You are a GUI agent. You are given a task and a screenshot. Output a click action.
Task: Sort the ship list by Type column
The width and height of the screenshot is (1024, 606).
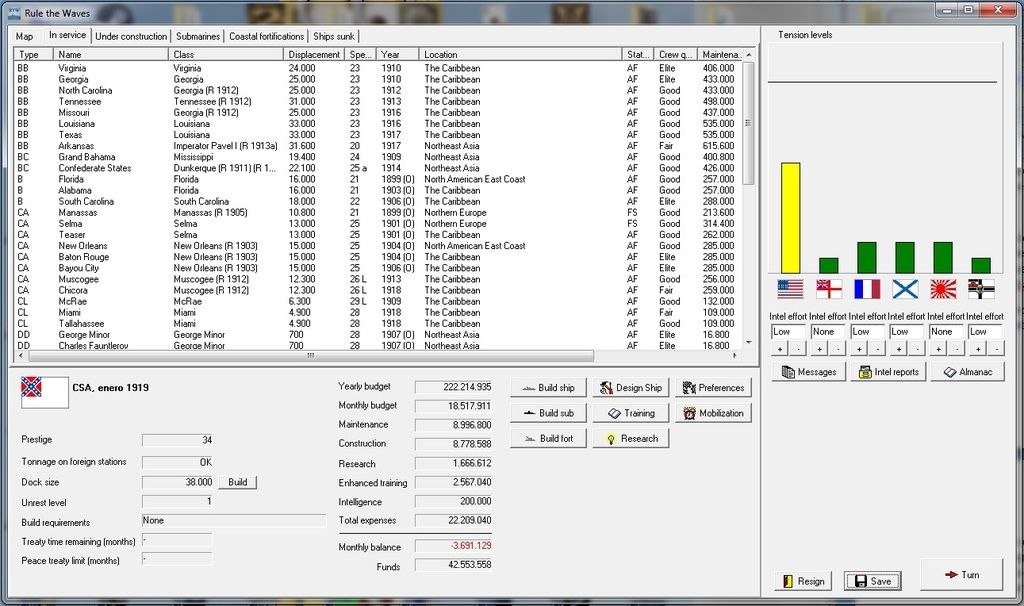(33, 55)
